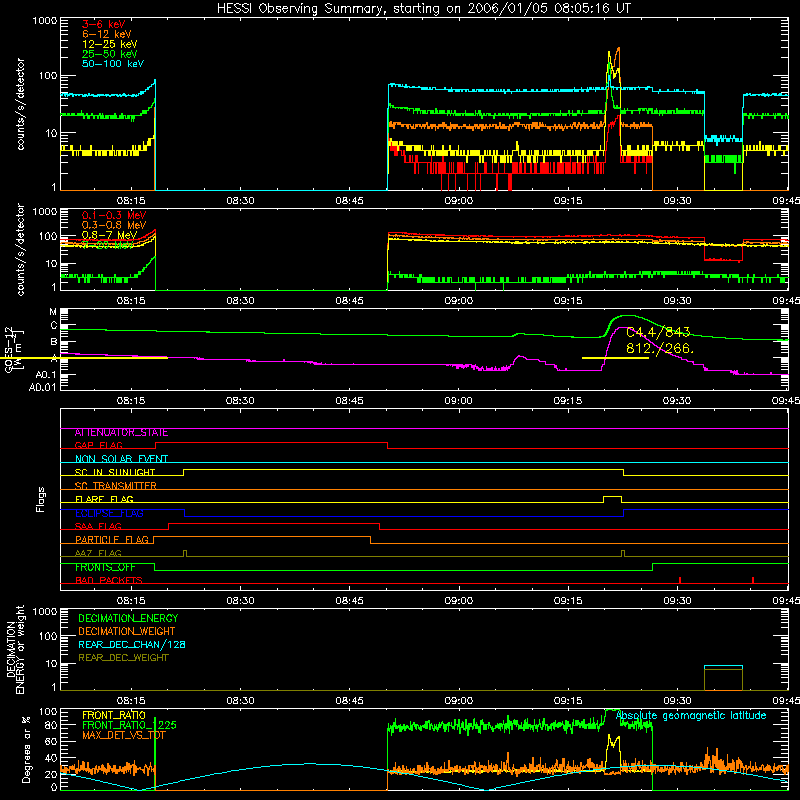Select the FRONT_RATIO_1225 legend label
The height and width of the screenshot is (800, 800).
point(129,726)
